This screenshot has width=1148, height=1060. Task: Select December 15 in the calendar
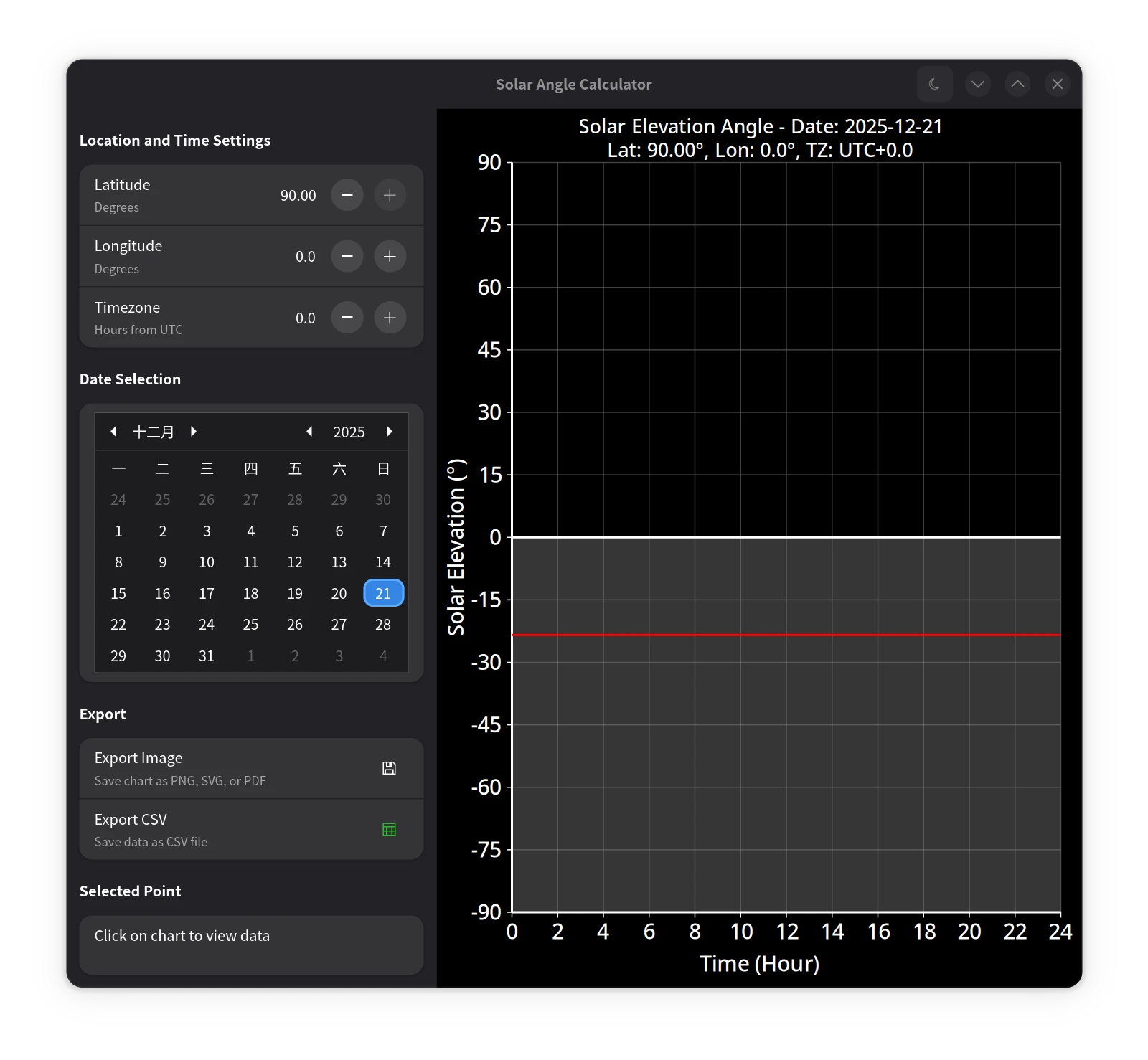tap(118, 593)
